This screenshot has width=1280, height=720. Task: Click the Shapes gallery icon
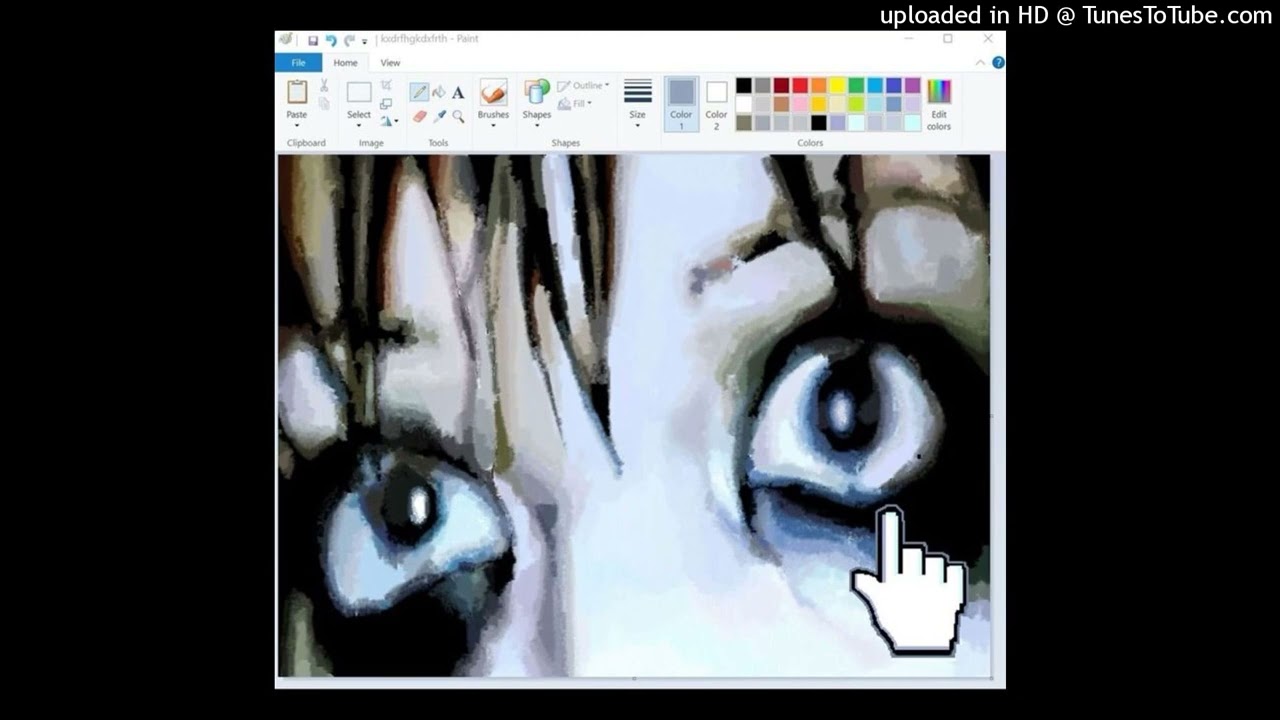point(537,92)
